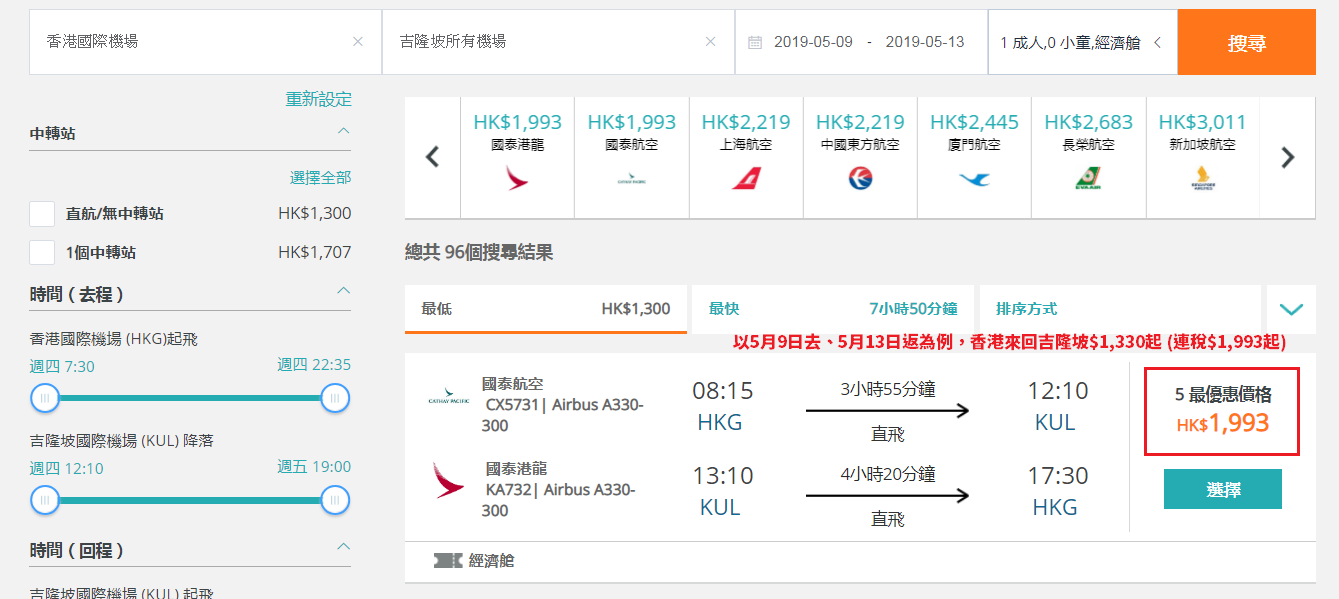Screen dimensions: 1339x599
Task: Switch to the 最低 results tab
Action: pyautogui.click(x=546, y=309)
